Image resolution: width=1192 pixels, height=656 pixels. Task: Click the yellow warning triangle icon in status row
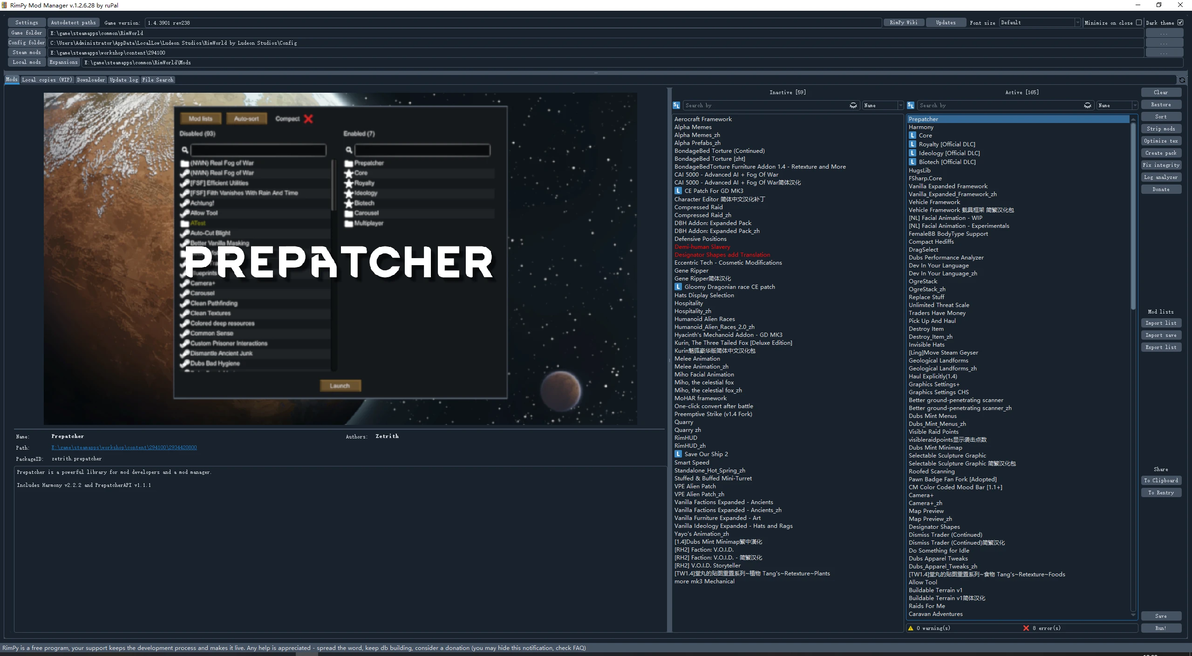pos(911,628)
